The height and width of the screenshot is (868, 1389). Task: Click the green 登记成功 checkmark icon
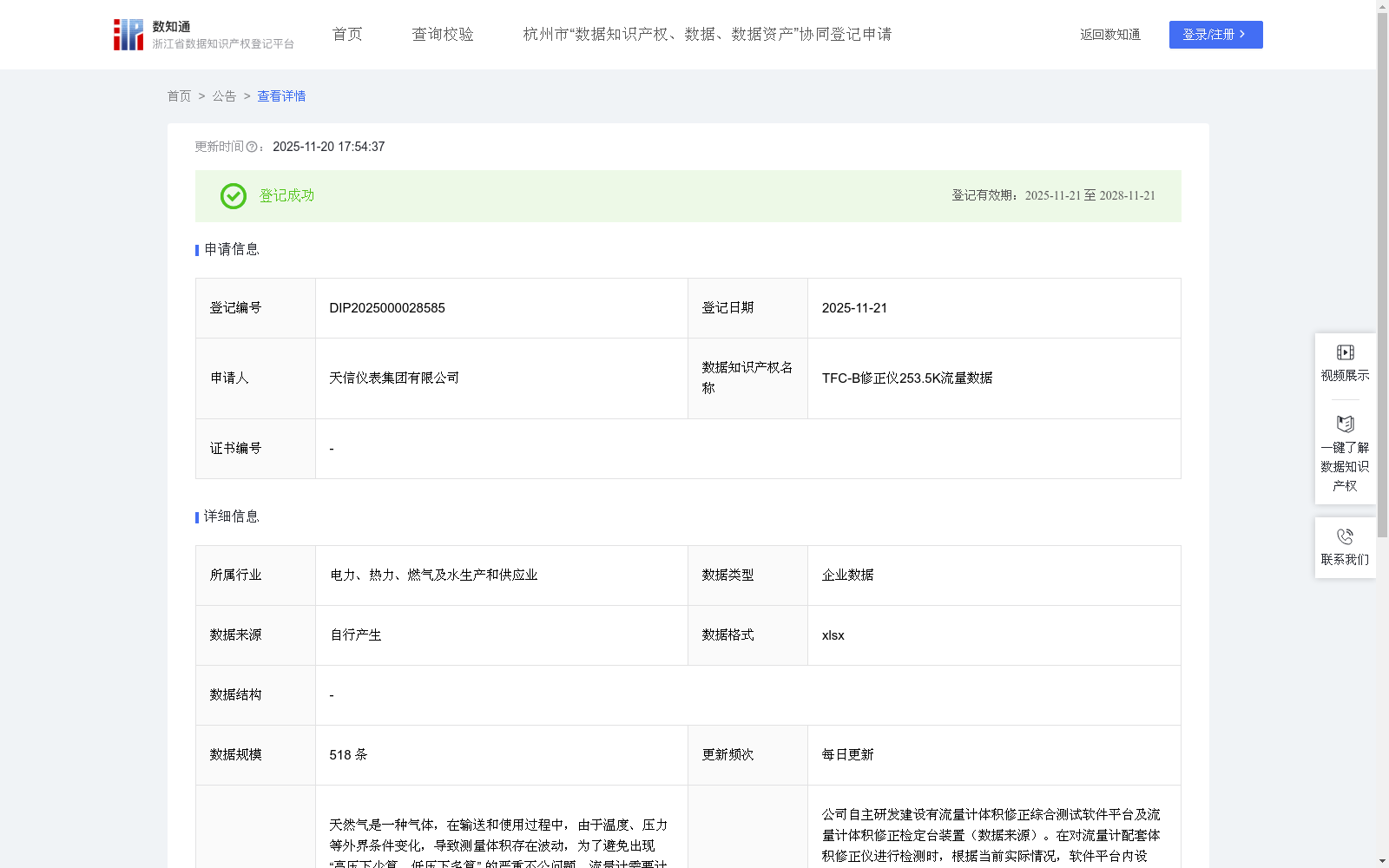click(234, 196)
